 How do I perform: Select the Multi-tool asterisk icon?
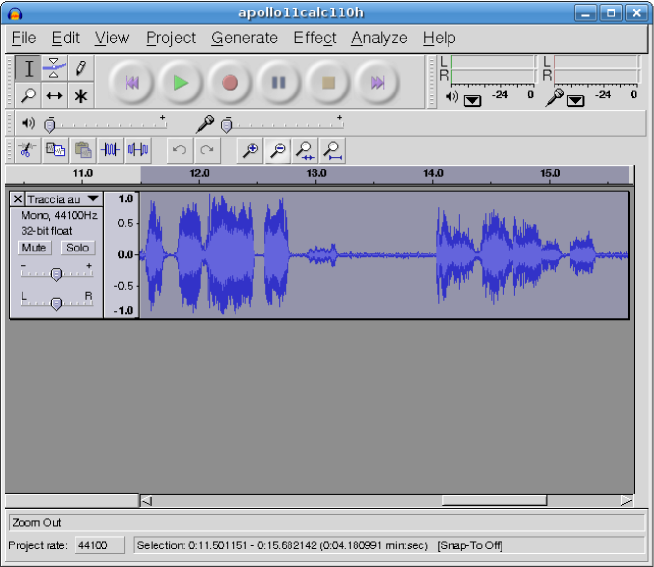point(81,96)
